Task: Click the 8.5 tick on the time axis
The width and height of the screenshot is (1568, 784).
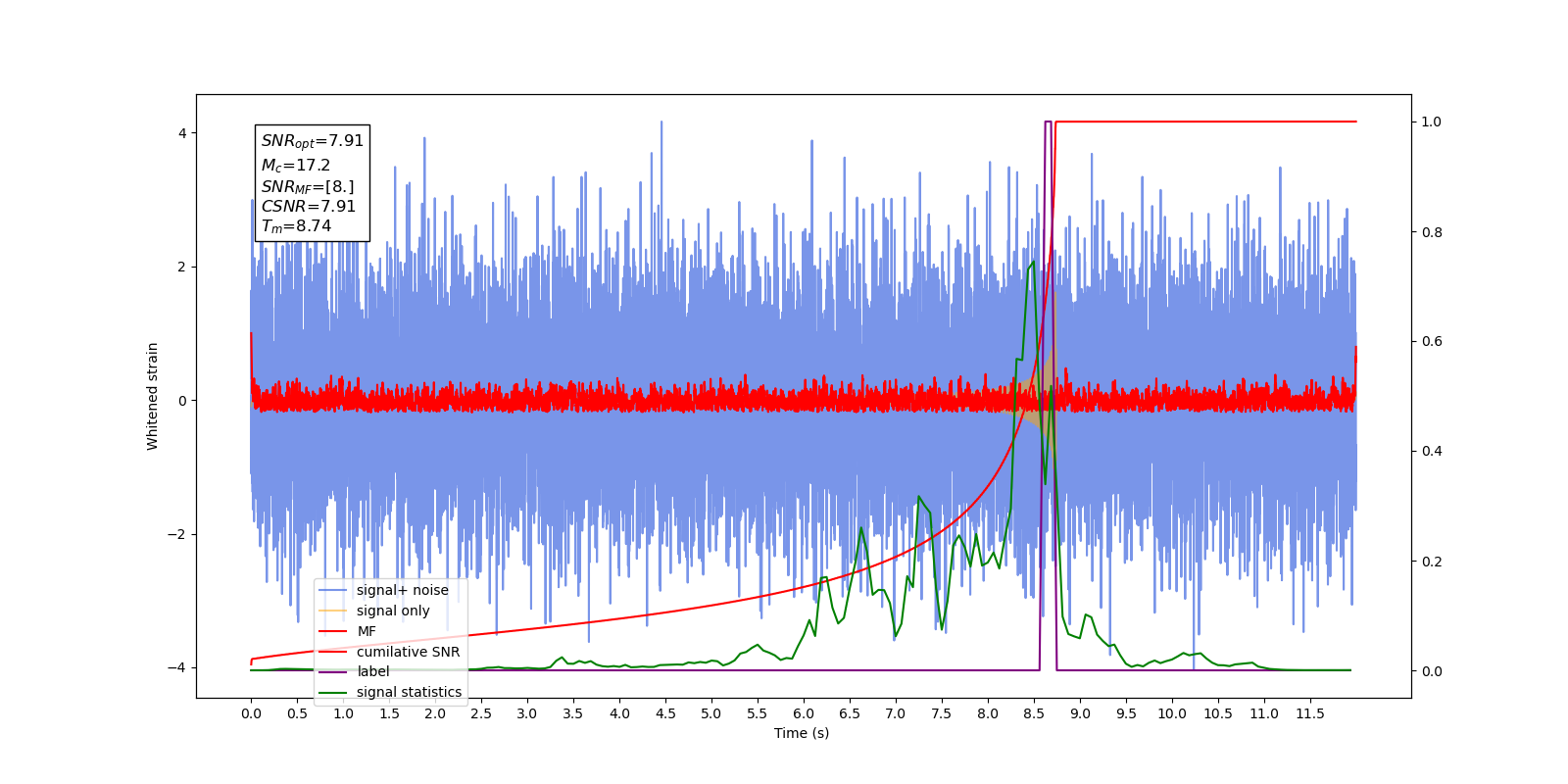Action: (1034, 713)
